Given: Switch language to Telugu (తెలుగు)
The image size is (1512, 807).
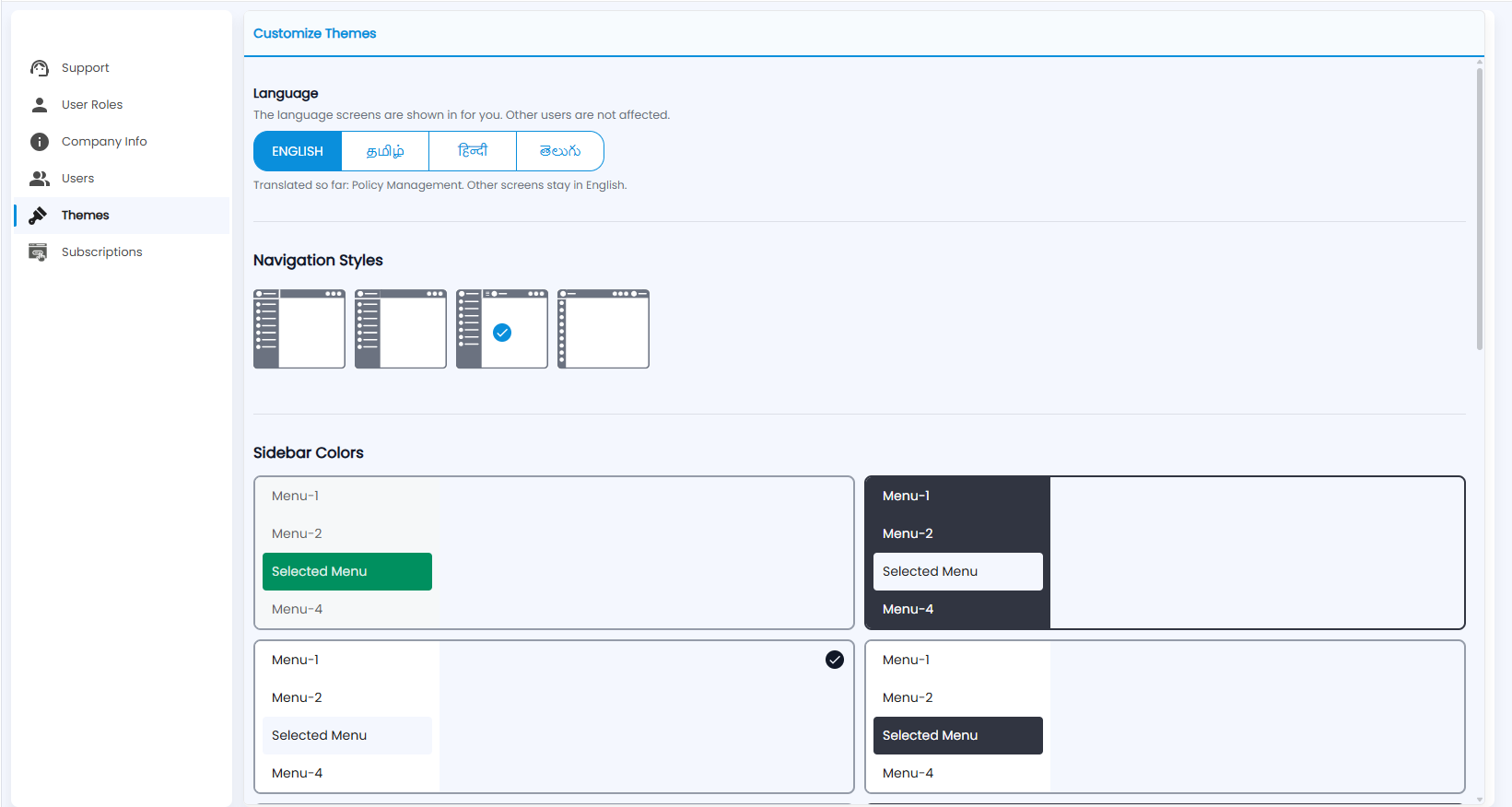Looking at the screenshot, I should coord(560,151).
